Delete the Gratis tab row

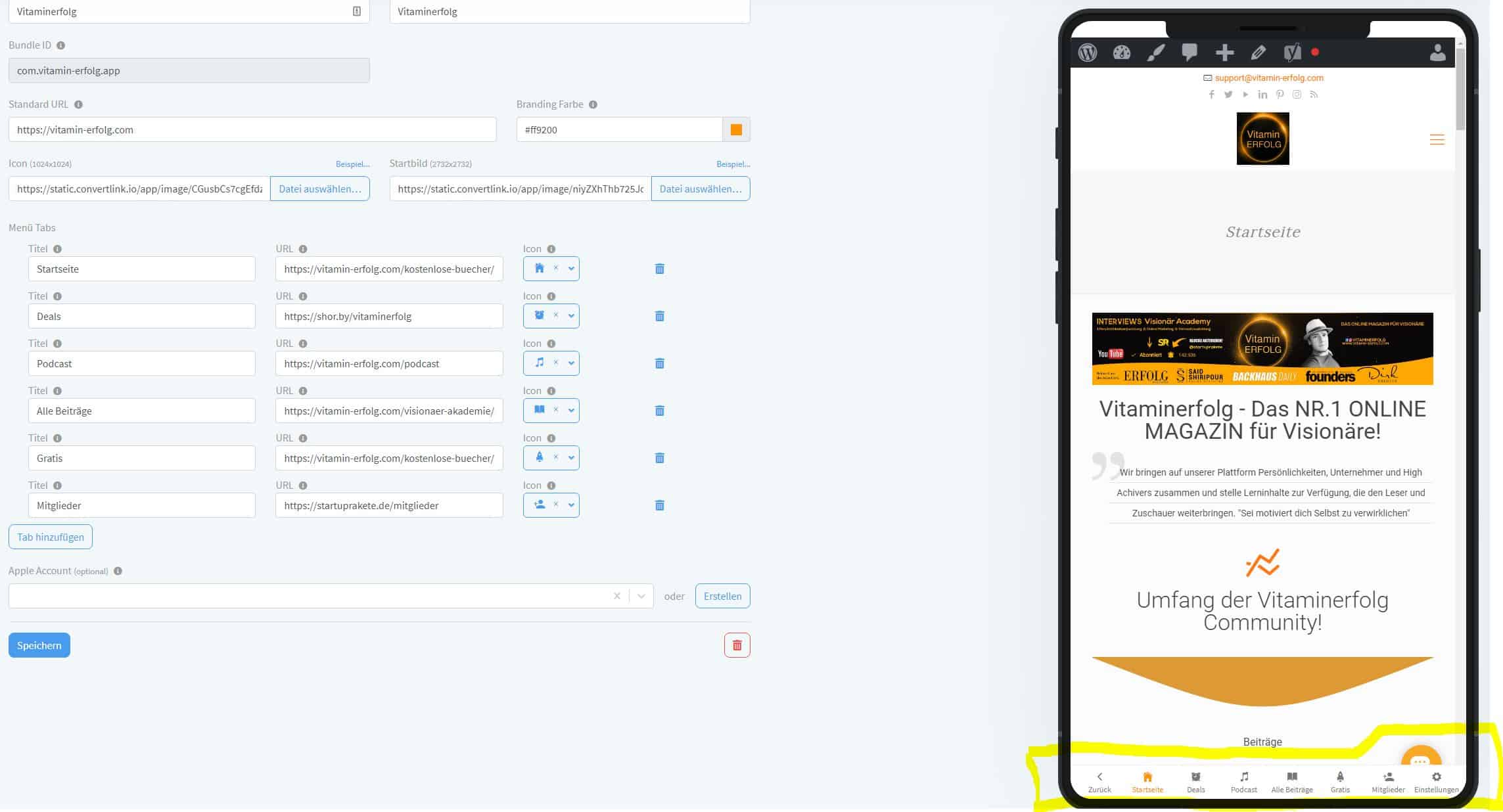(x=660, y=458)
